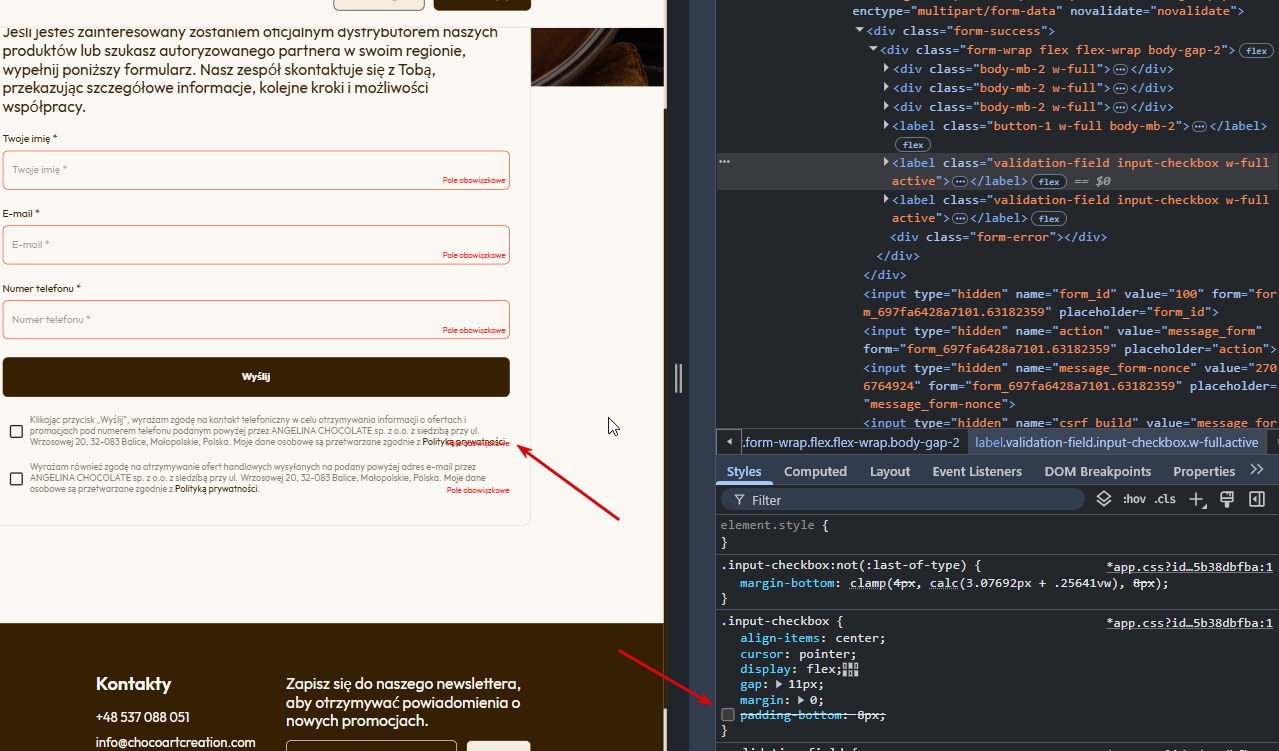The width and height of the screenshot is (1279, 751).
Task: Open the Layout tab
Action: [x=890, y=471]
